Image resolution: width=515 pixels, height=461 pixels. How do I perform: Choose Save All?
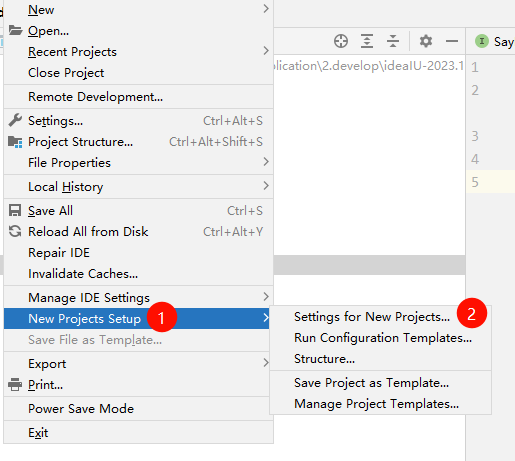point(138,211)
